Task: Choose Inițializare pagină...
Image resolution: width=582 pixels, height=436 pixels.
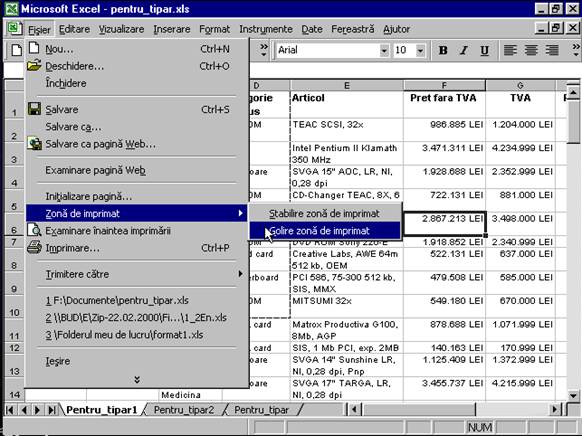Action: 137,196
